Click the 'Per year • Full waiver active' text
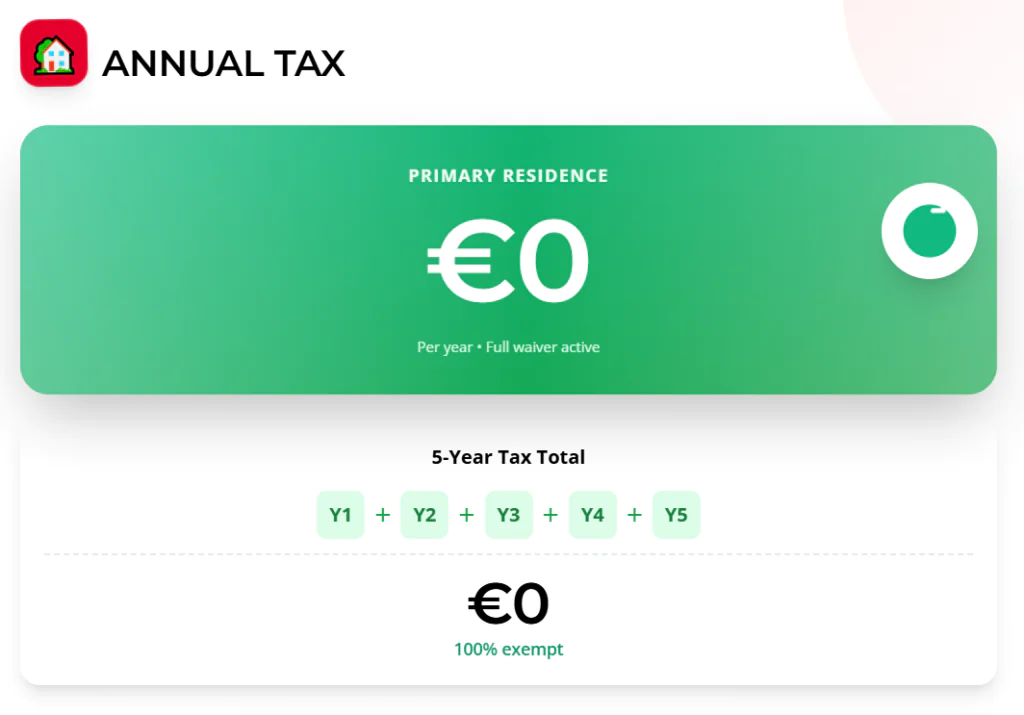 pyautogui.click(x=508, y=348)
